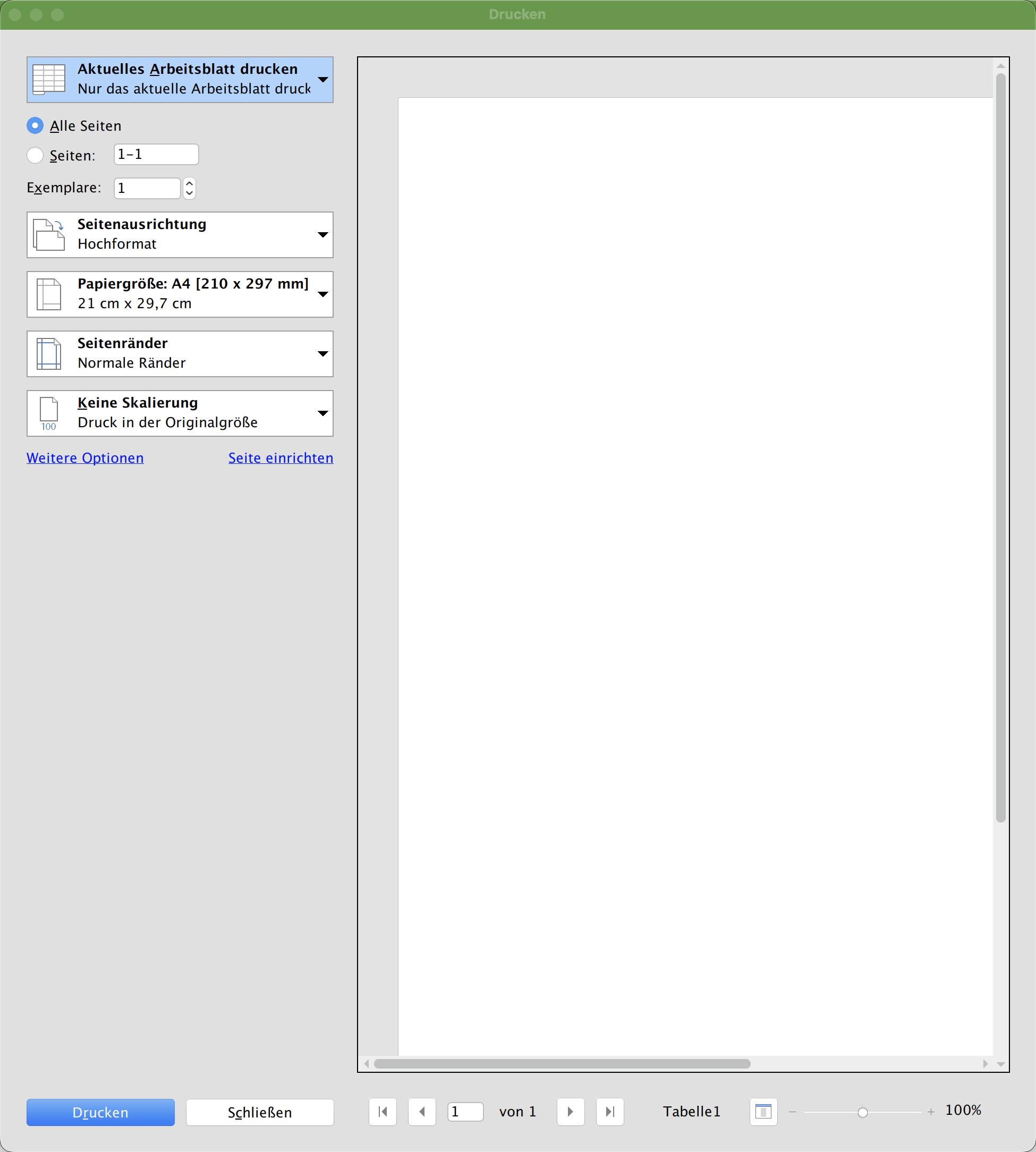Open the Keine Skalierung dropdown

(180, 413)
